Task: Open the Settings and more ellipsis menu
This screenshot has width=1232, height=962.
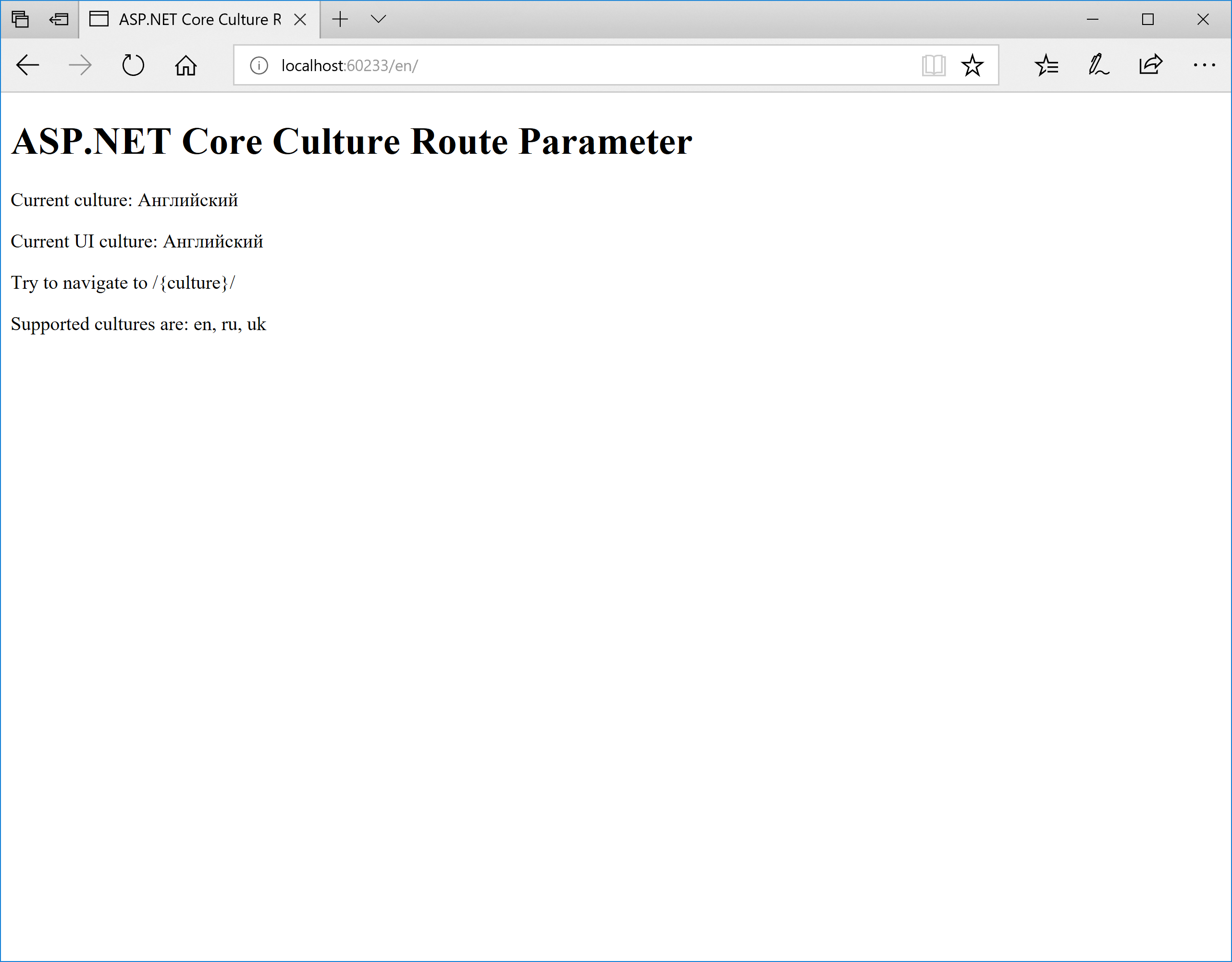Action: point(1204,65)
